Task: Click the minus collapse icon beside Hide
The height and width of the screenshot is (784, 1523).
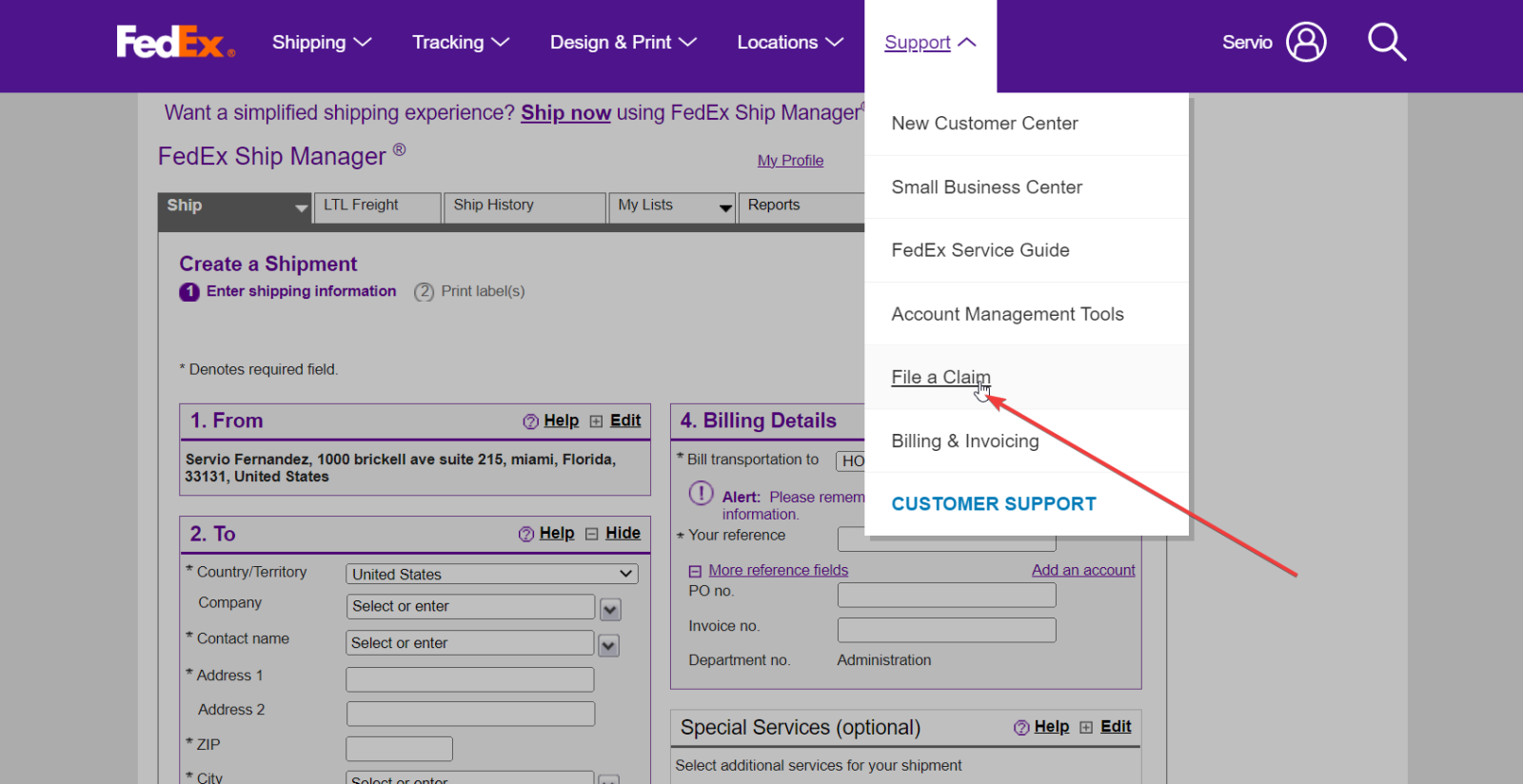Action: [591, 534]
